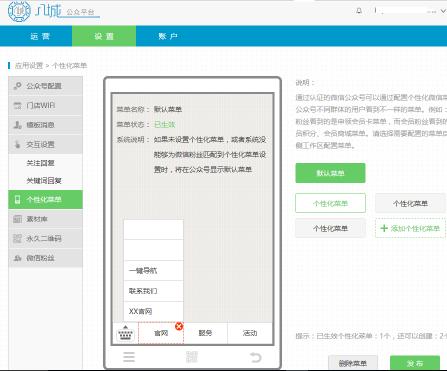This screenshot has height=371, width=447.
Task: Click the platform logo emblem
Action: click(x=19, y=11)
